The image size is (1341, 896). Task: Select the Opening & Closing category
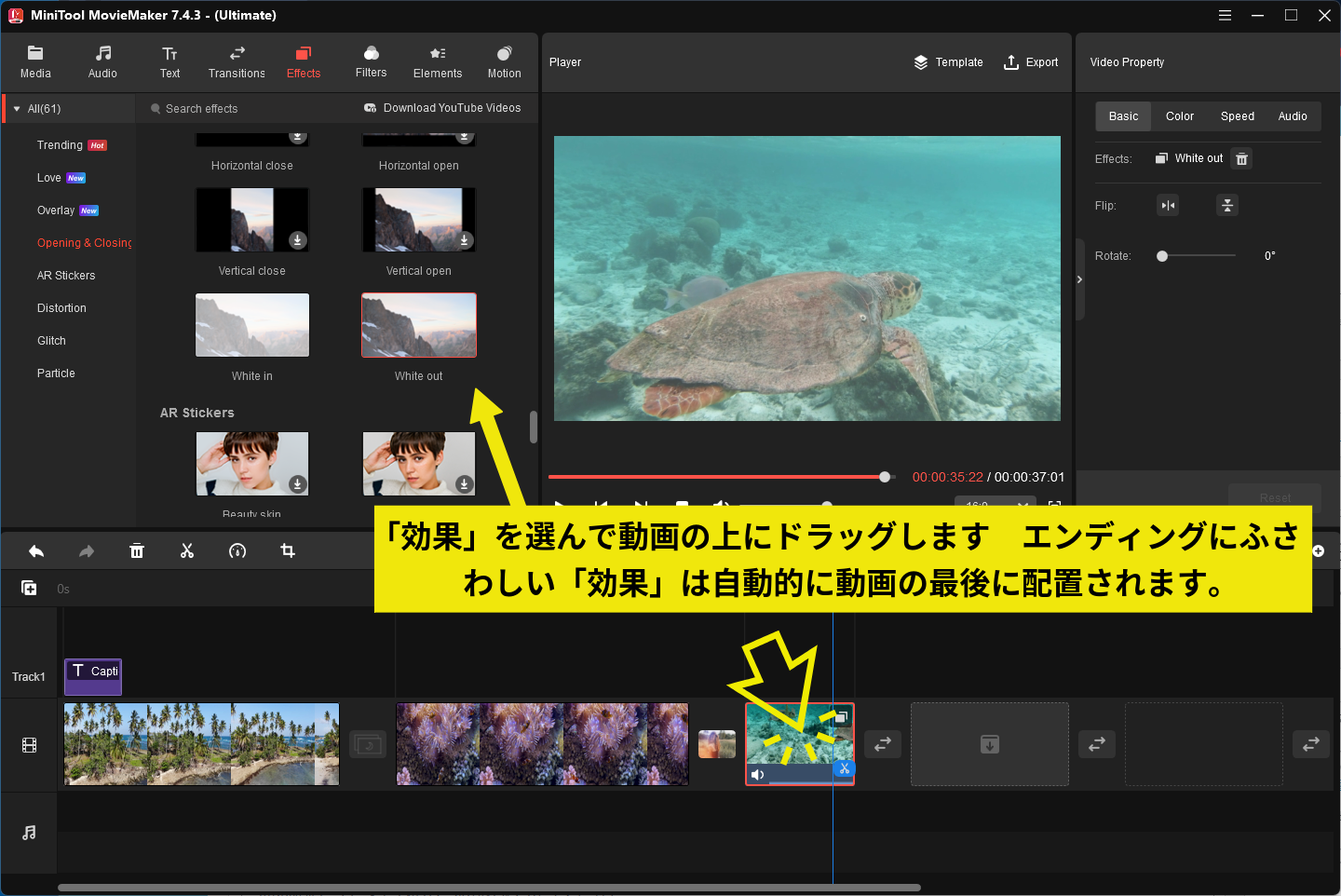pos(85,243)
